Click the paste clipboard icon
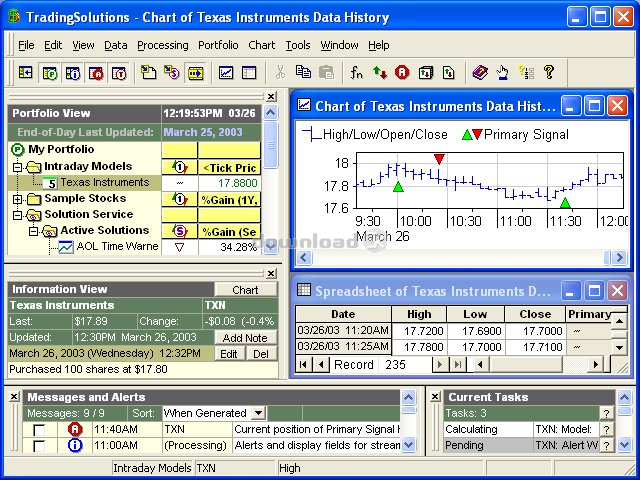640x480 pixels. (x=326, y=73)
